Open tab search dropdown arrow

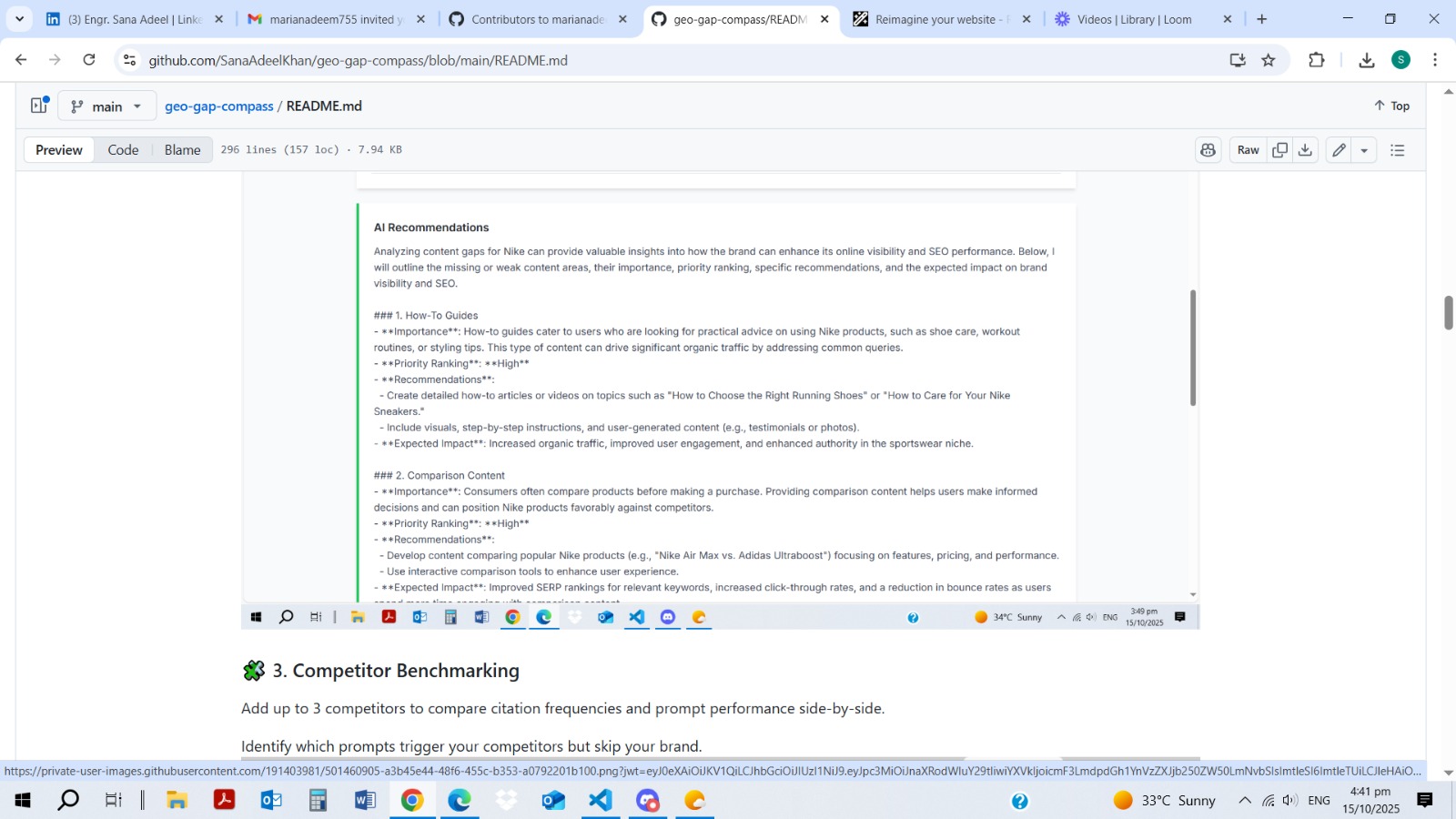pos(19,18)
